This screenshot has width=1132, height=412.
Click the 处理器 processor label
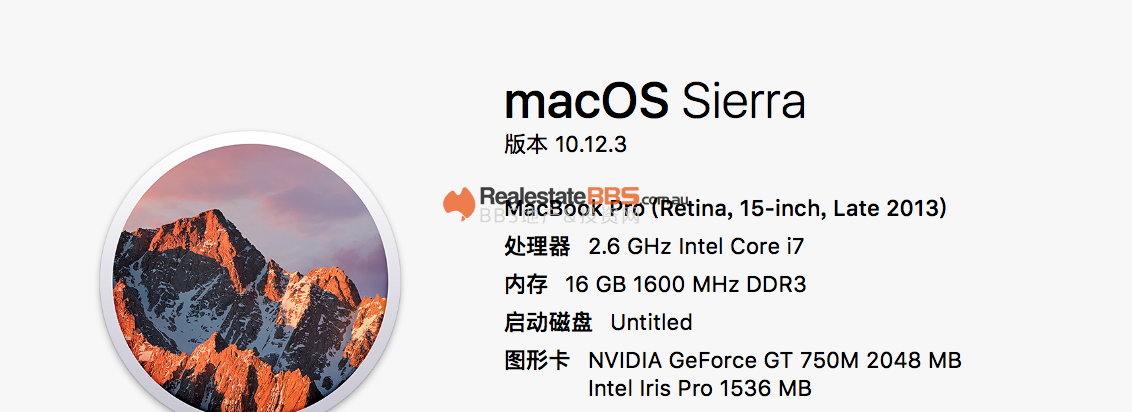point(537,246)
